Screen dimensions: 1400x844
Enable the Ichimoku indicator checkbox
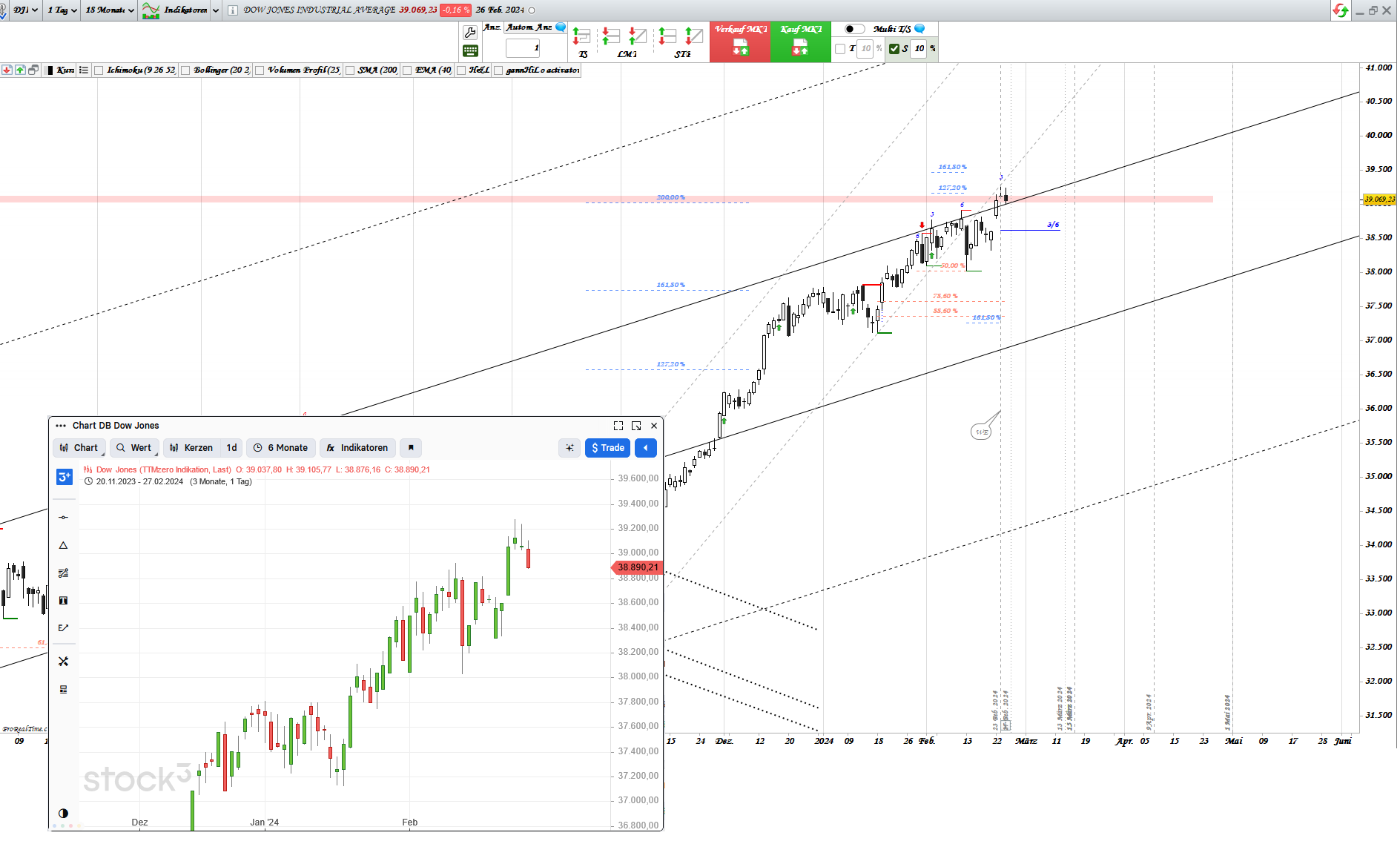pos(99,70)
